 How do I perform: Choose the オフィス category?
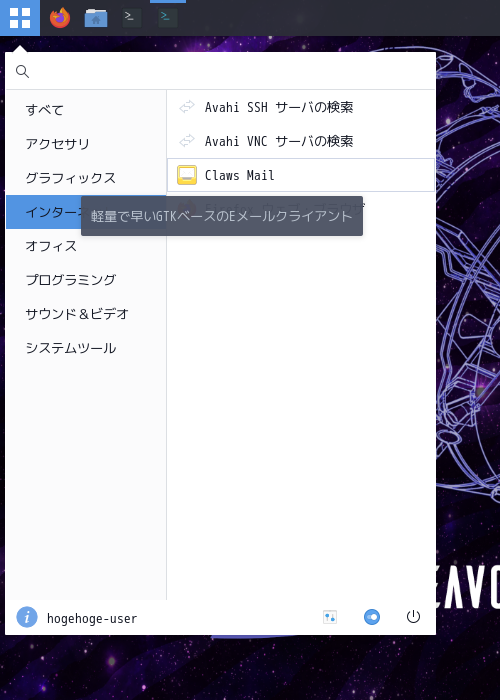86,246
